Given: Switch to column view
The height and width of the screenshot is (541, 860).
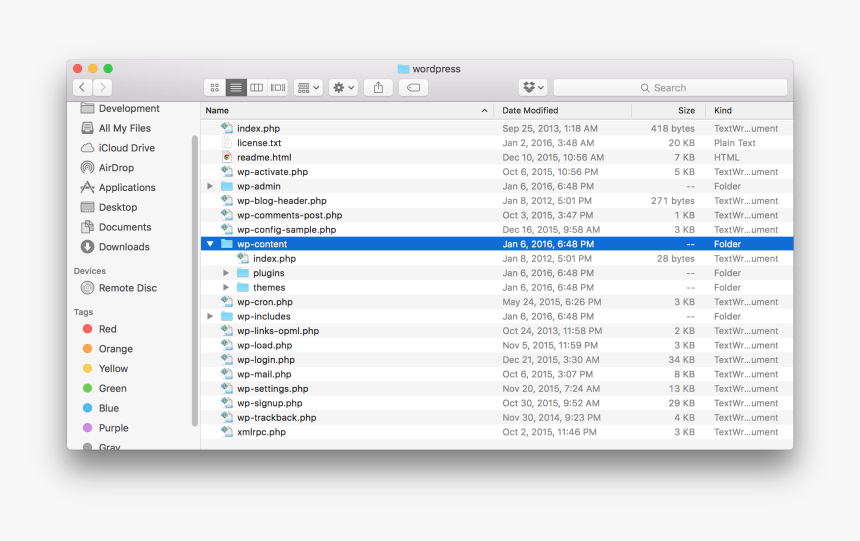Looking at the screenshot, I should click(257, 88).
